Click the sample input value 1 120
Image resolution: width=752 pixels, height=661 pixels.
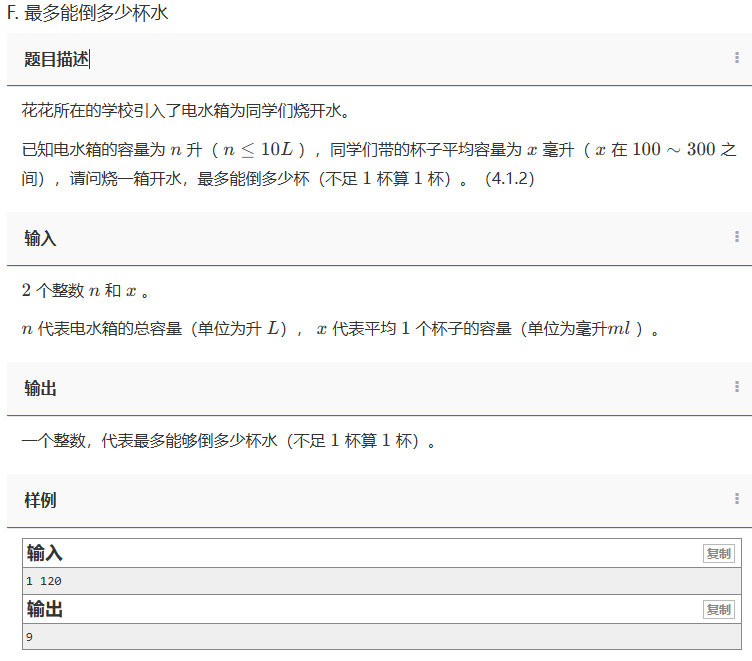point(45,581)
